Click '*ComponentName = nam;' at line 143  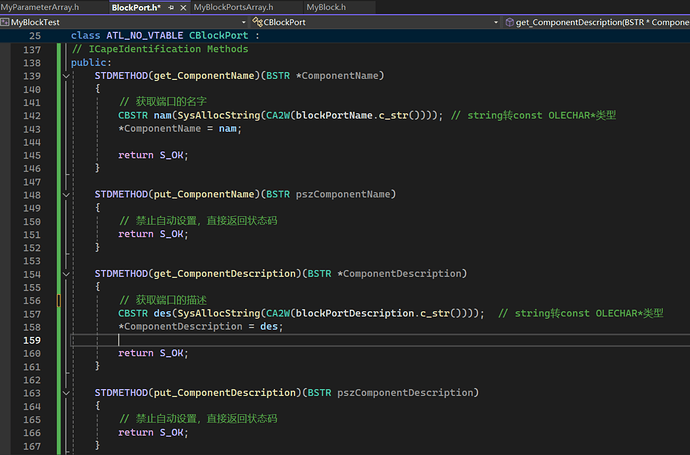(180, 128)
